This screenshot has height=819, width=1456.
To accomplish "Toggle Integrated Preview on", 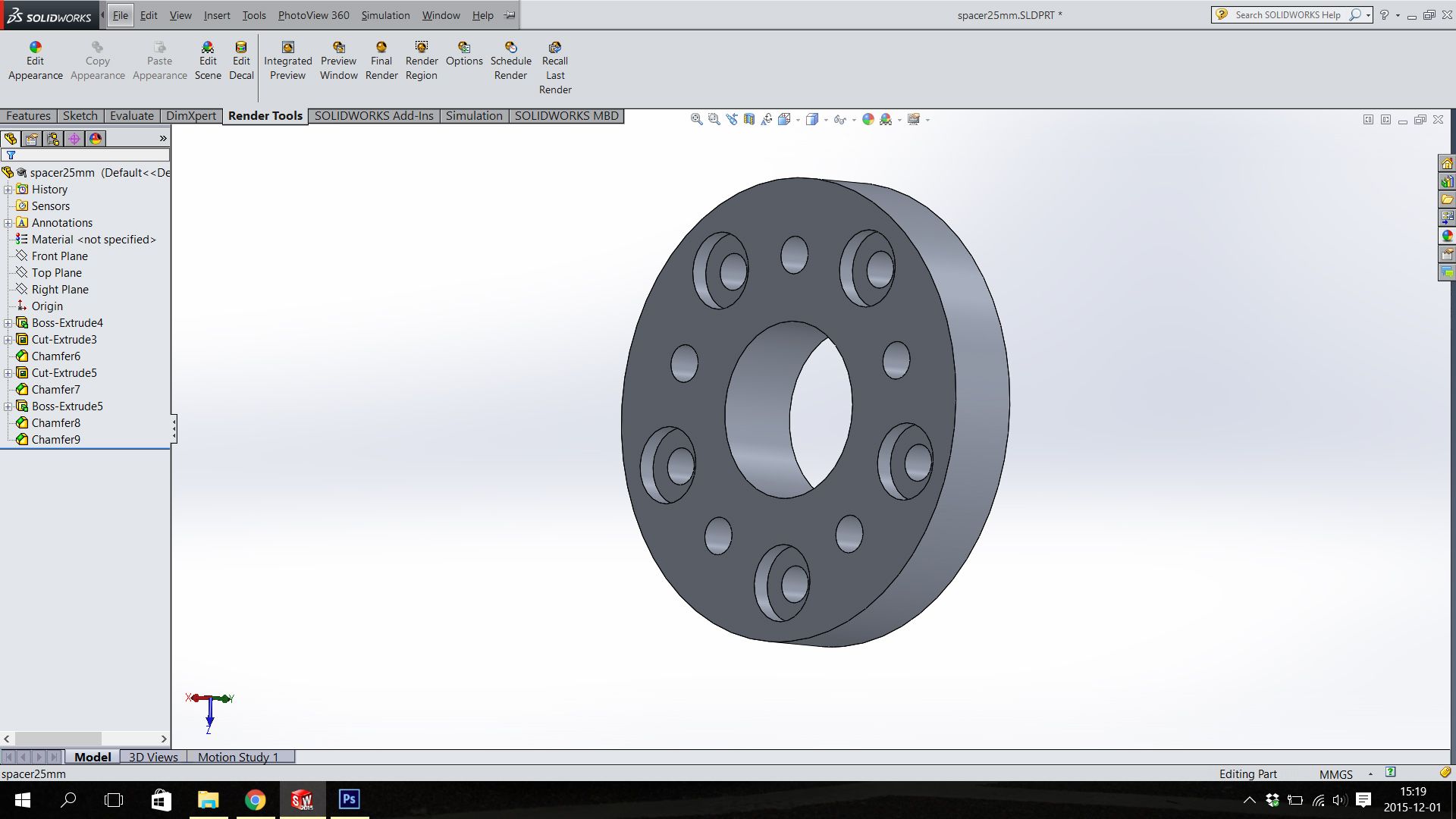I will [x=287, y=61].
